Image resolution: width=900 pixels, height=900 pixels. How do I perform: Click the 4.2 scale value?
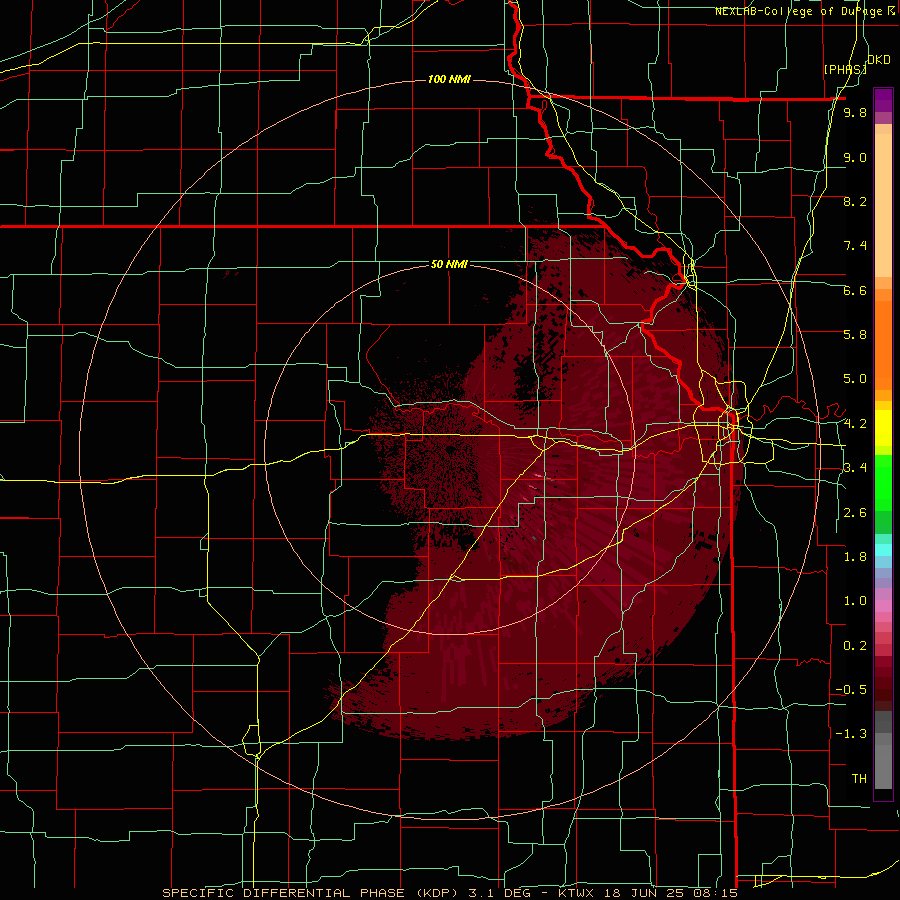pos(855,424)
